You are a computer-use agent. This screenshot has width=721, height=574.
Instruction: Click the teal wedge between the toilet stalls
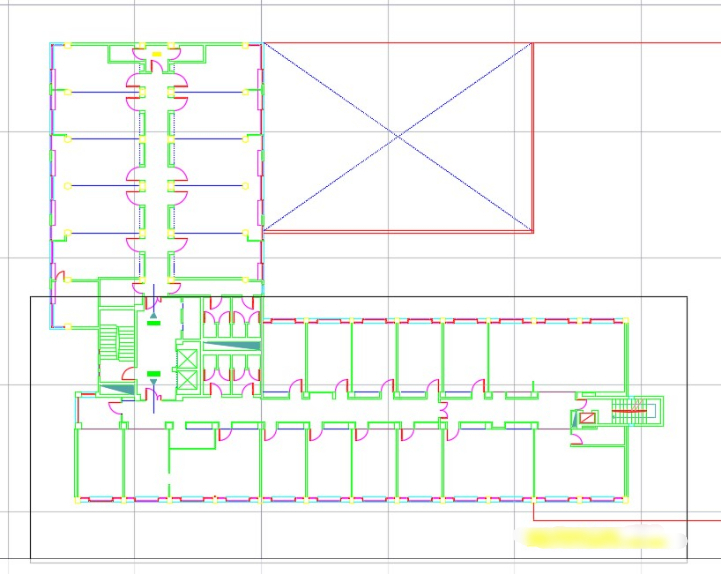click(x=234, y=346)
